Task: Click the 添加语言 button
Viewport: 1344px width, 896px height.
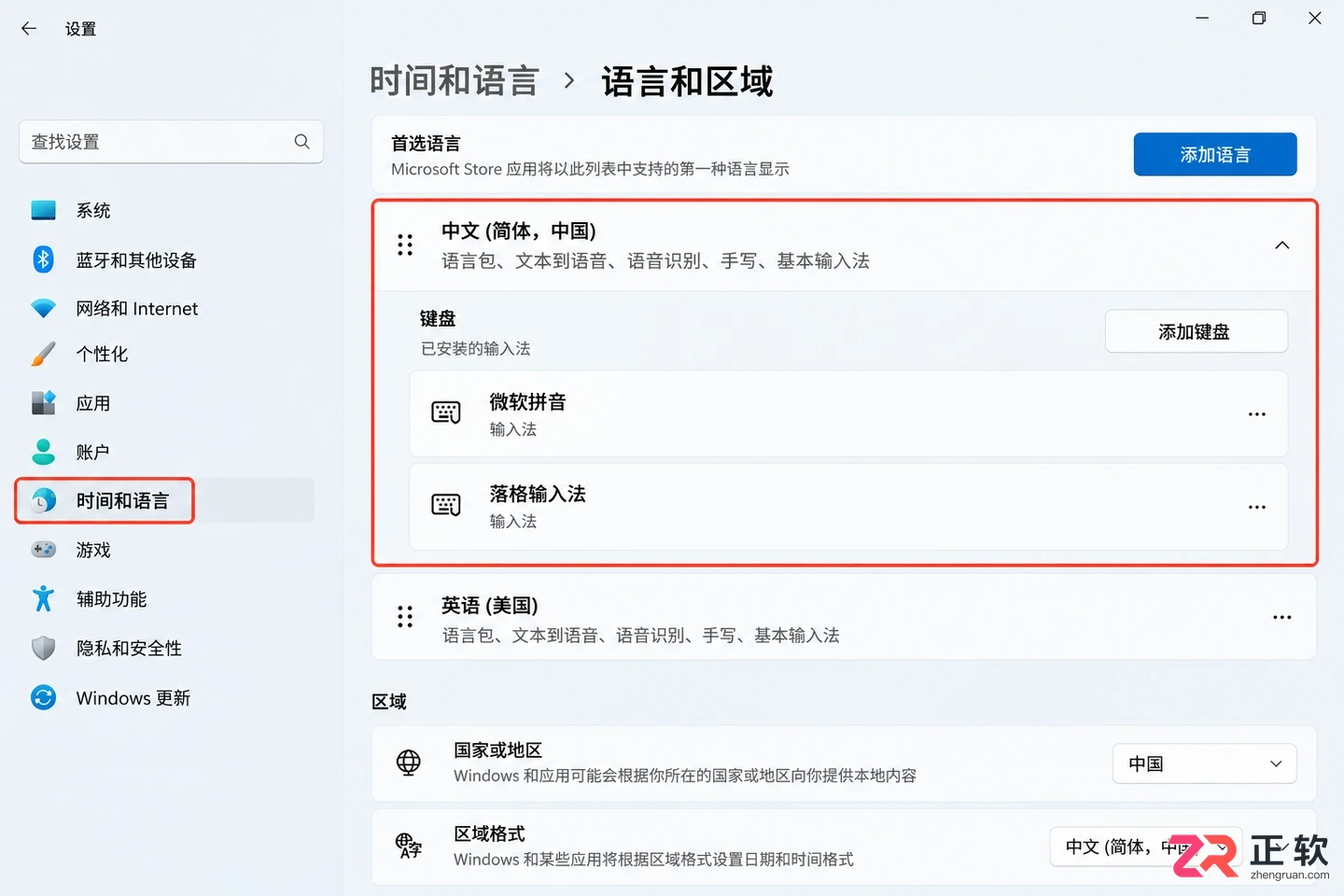Action: 1215,154
